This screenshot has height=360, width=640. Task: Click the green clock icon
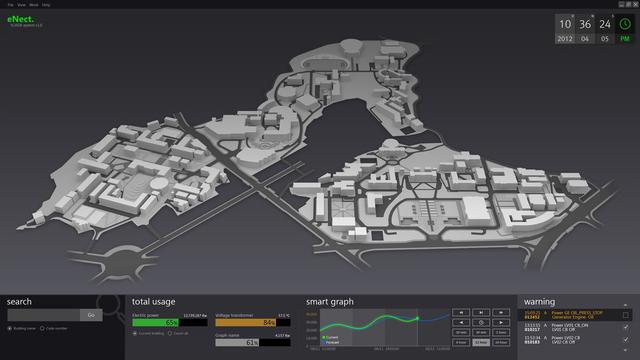[625, 24]
